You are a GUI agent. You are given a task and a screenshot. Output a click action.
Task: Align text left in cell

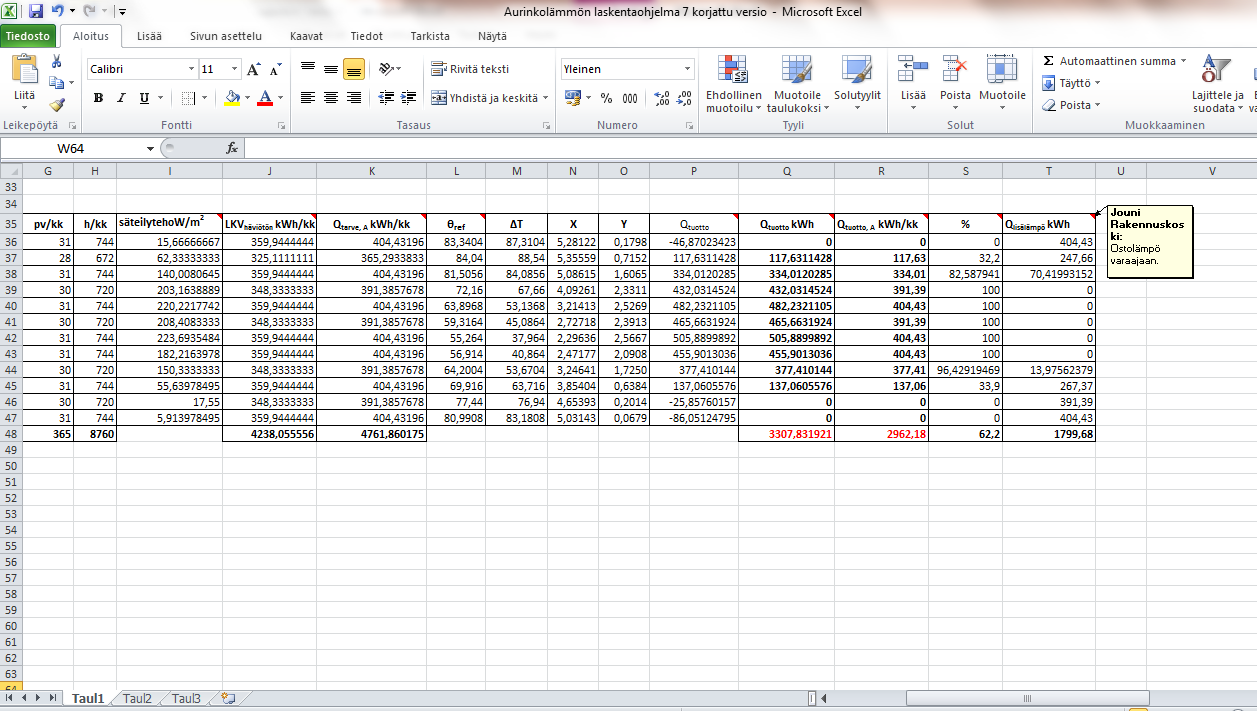(x=308, y=98)
